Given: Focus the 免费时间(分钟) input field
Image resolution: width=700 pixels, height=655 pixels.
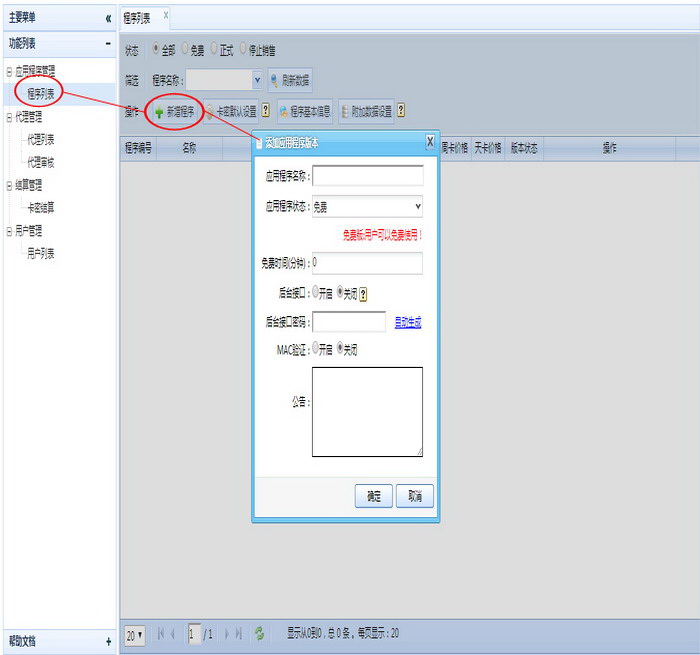Looking at the screenshot, I should coord(367,263).
